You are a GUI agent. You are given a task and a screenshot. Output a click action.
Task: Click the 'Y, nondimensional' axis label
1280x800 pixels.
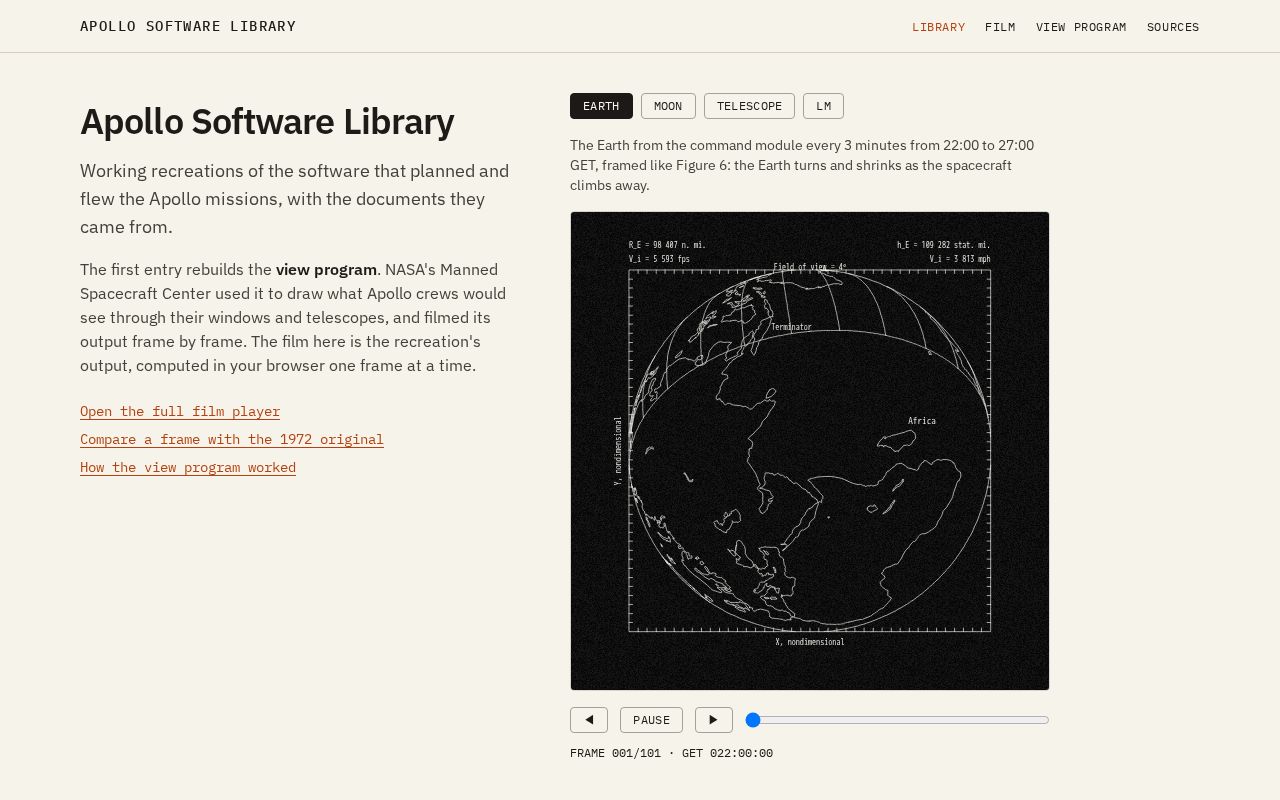(x=618, y=451)
